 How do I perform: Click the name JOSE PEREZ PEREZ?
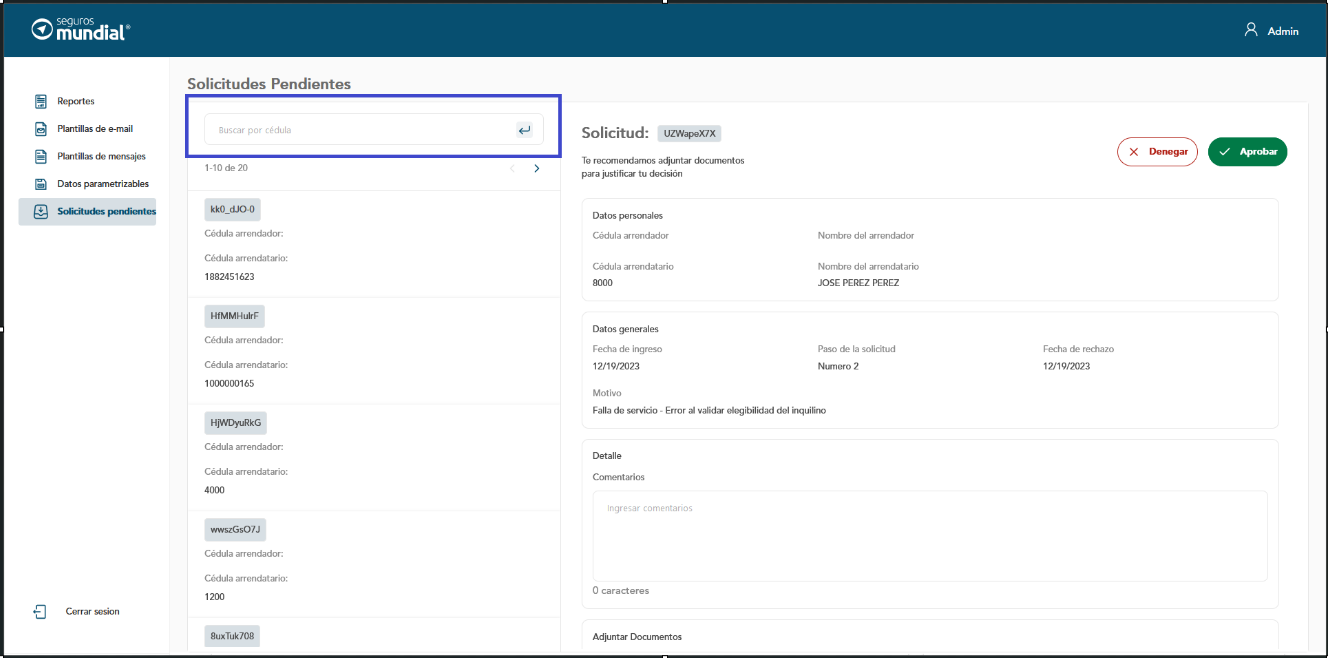(x=858, y=283)
